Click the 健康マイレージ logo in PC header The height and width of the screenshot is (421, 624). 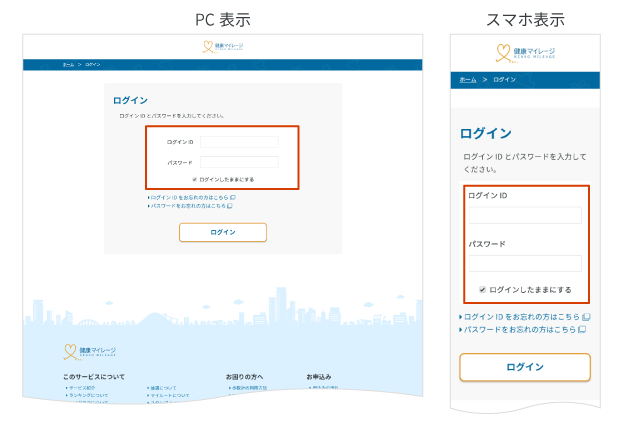pyautogui.click(x=222, y=47)
